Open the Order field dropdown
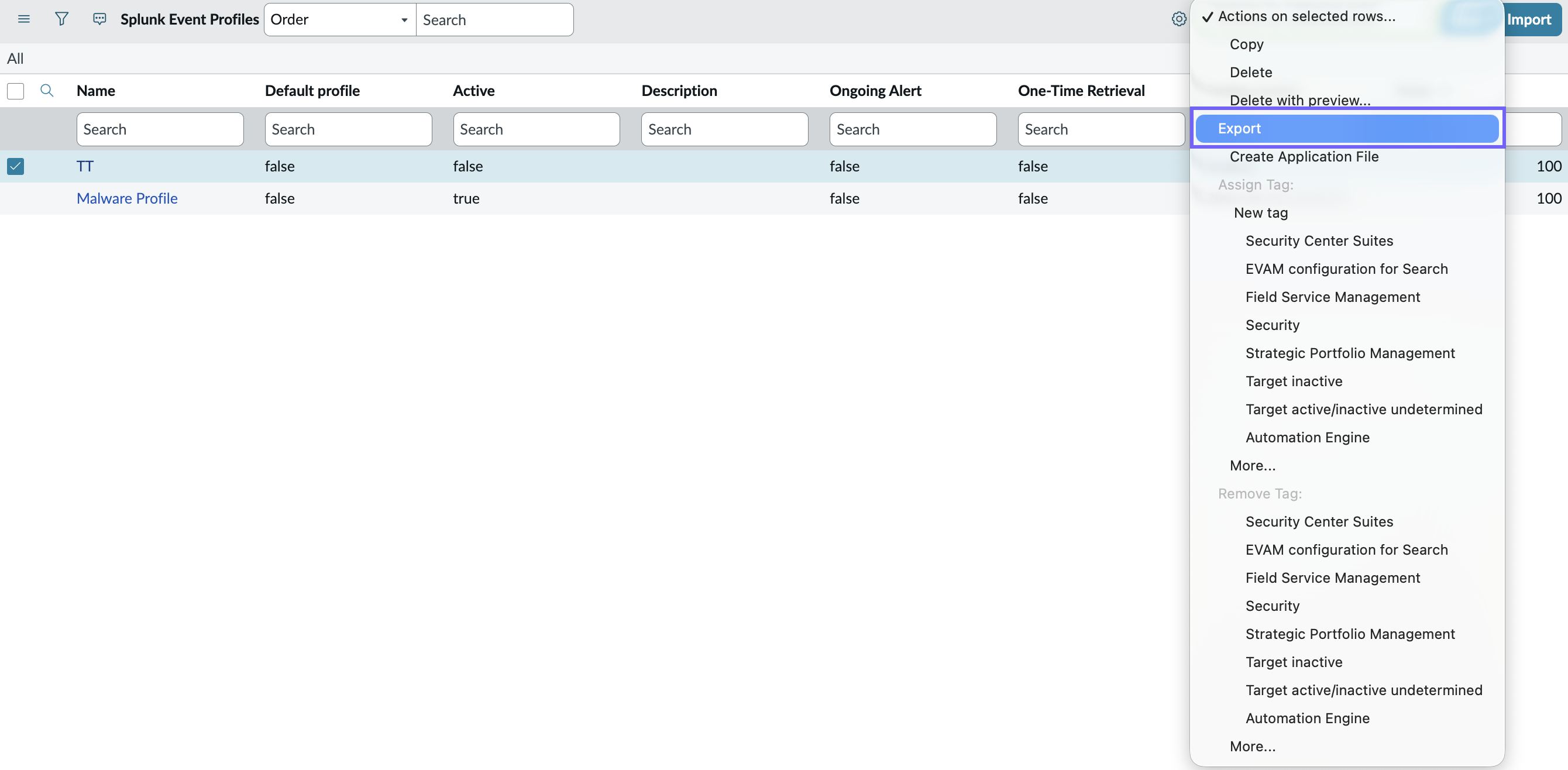This screenshot has height=770, width=1568. 340,19
